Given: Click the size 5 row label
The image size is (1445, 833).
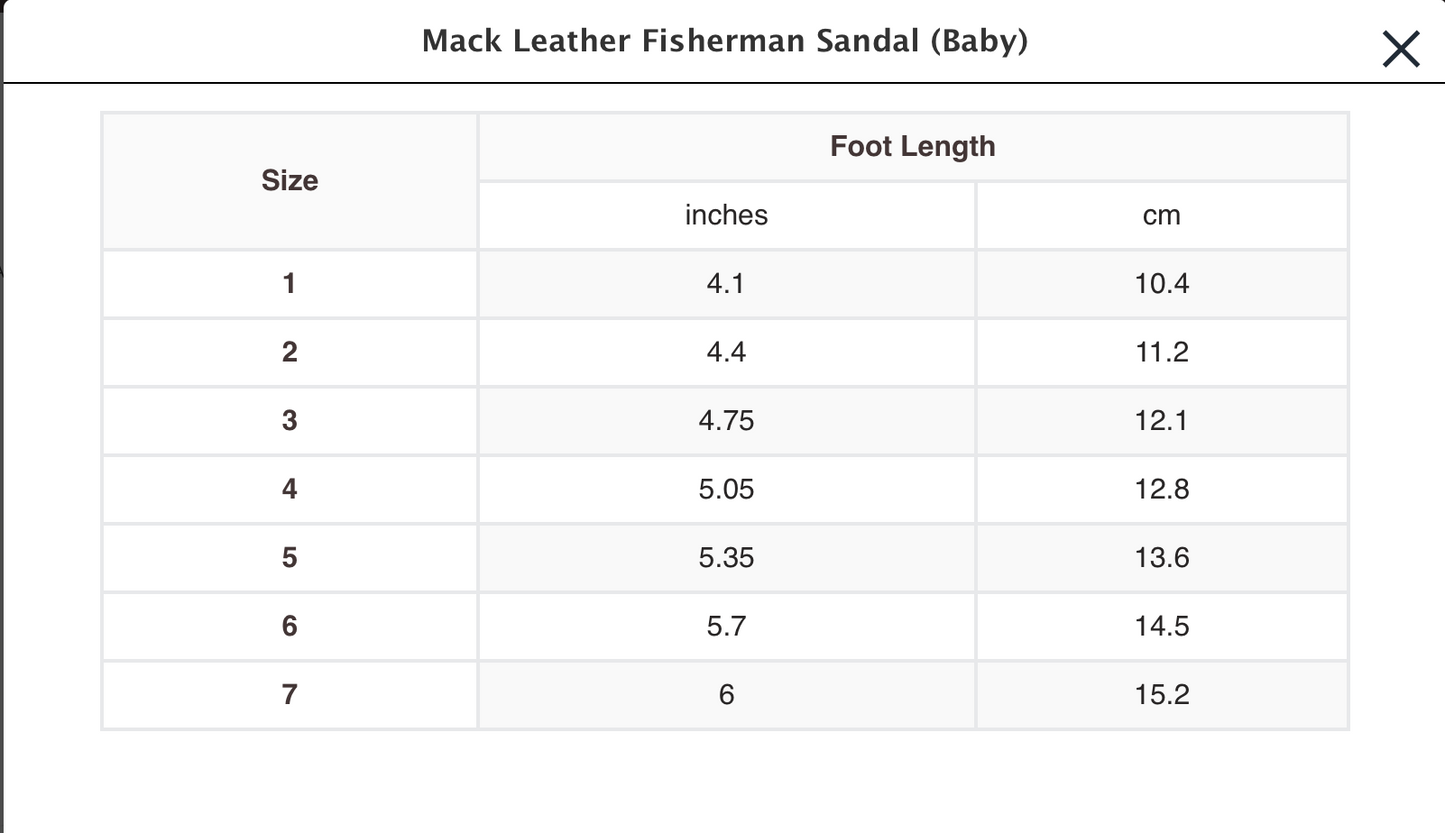Looking at the screenshot, I should (290, 557).
